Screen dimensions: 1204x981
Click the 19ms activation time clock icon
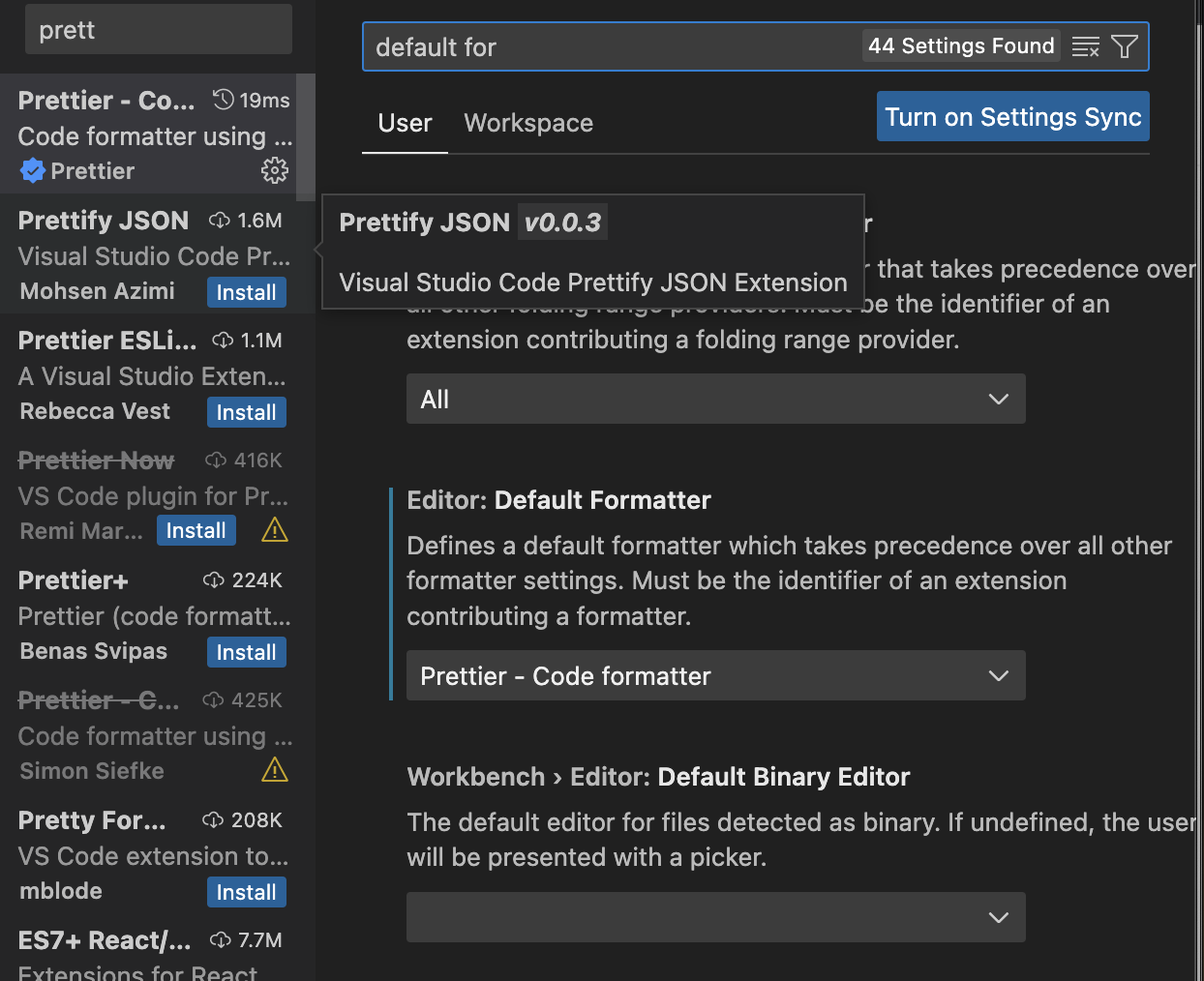coord(224,100)
